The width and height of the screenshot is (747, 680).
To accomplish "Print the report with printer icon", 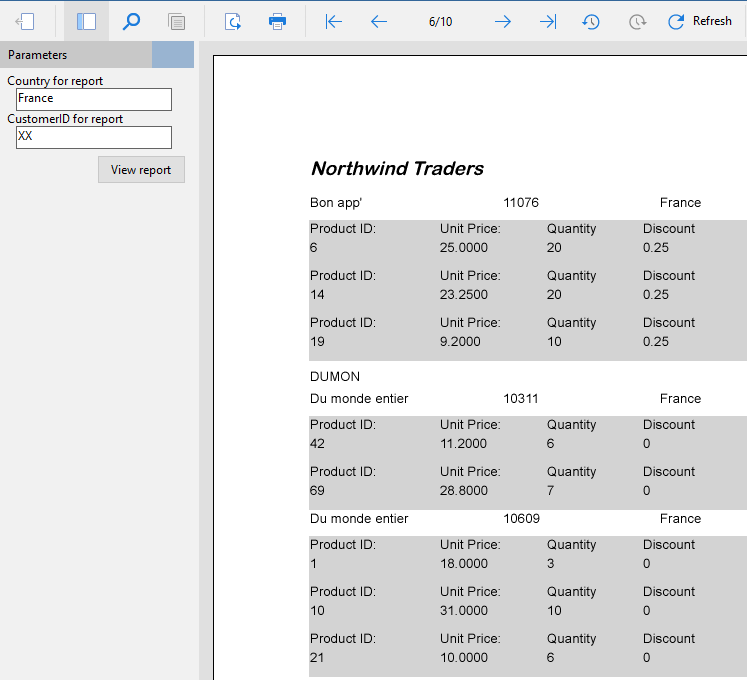I will click(277, 22).
